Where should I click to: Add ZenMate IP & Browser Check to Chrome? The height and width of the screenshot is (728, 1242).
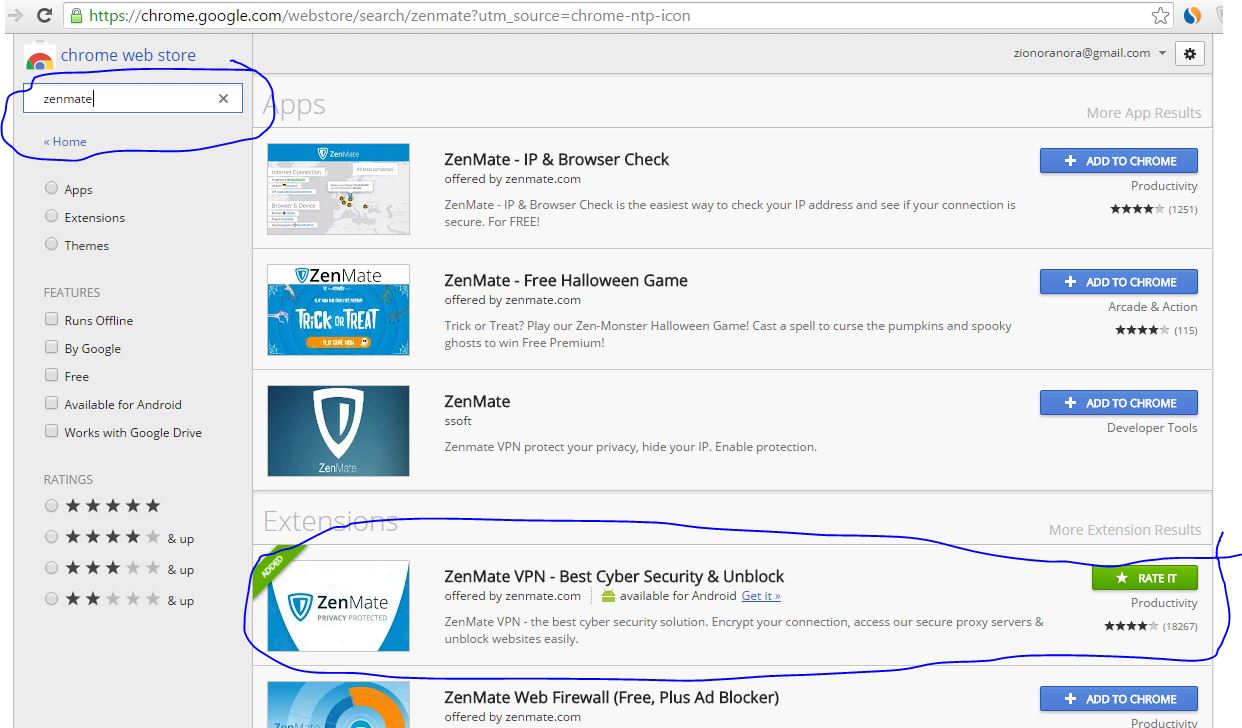point(1118,161)
